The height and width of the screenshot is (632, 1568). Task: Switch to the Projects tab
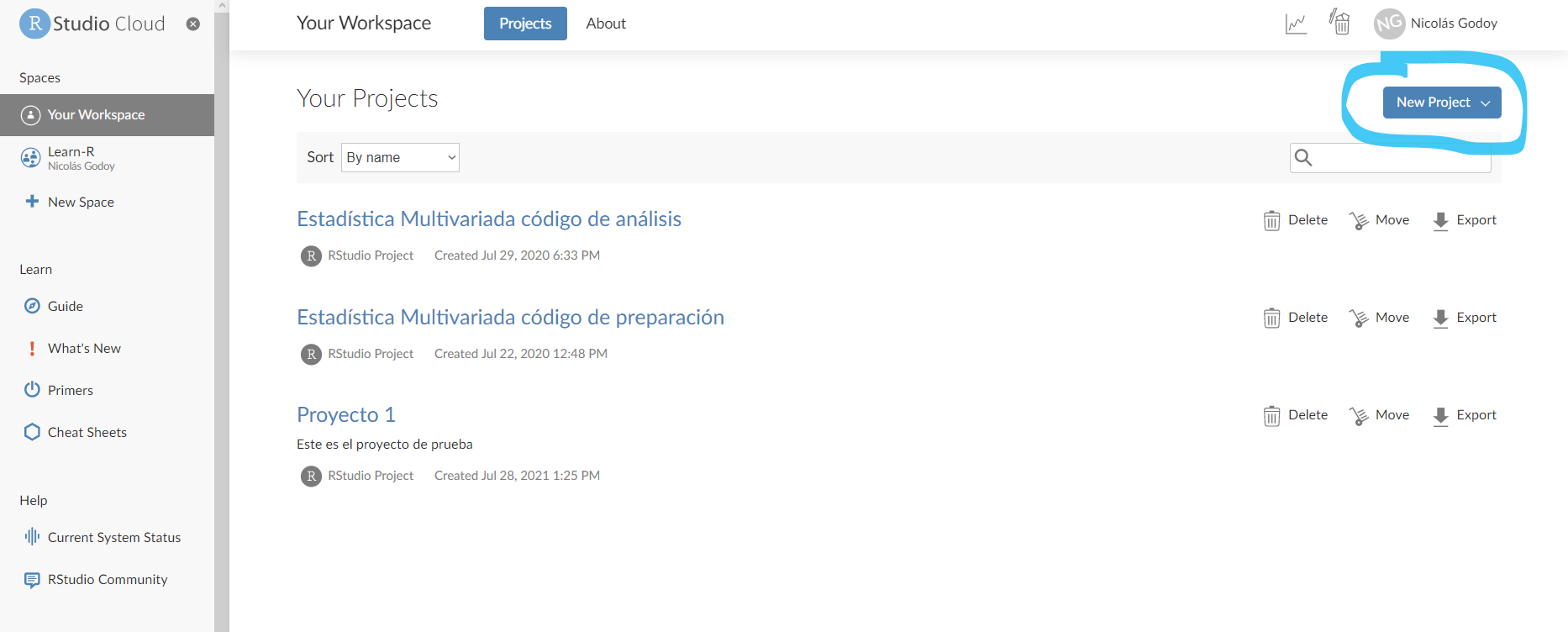525,24
